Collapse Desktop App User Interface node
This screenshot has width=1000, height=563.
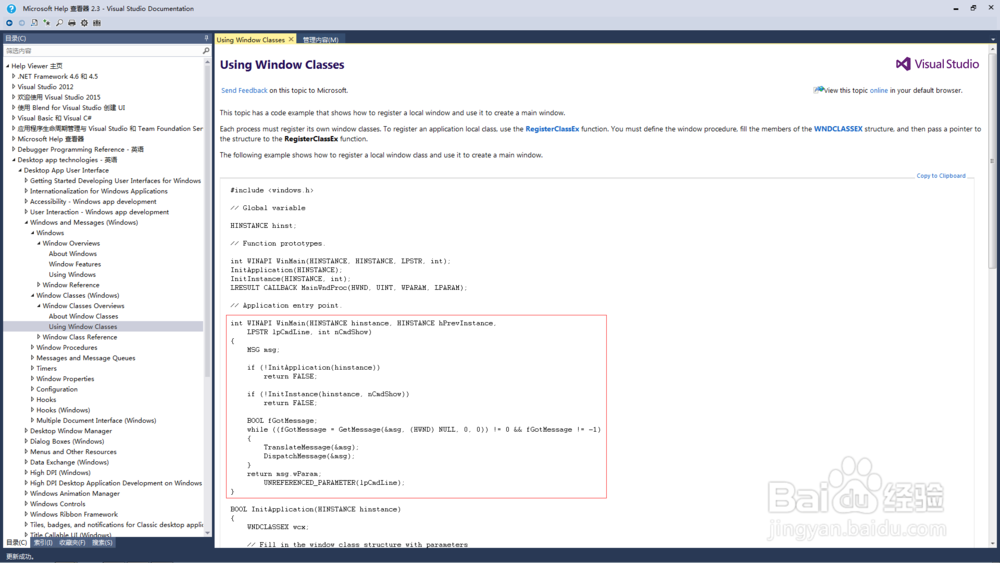[20, 170]
